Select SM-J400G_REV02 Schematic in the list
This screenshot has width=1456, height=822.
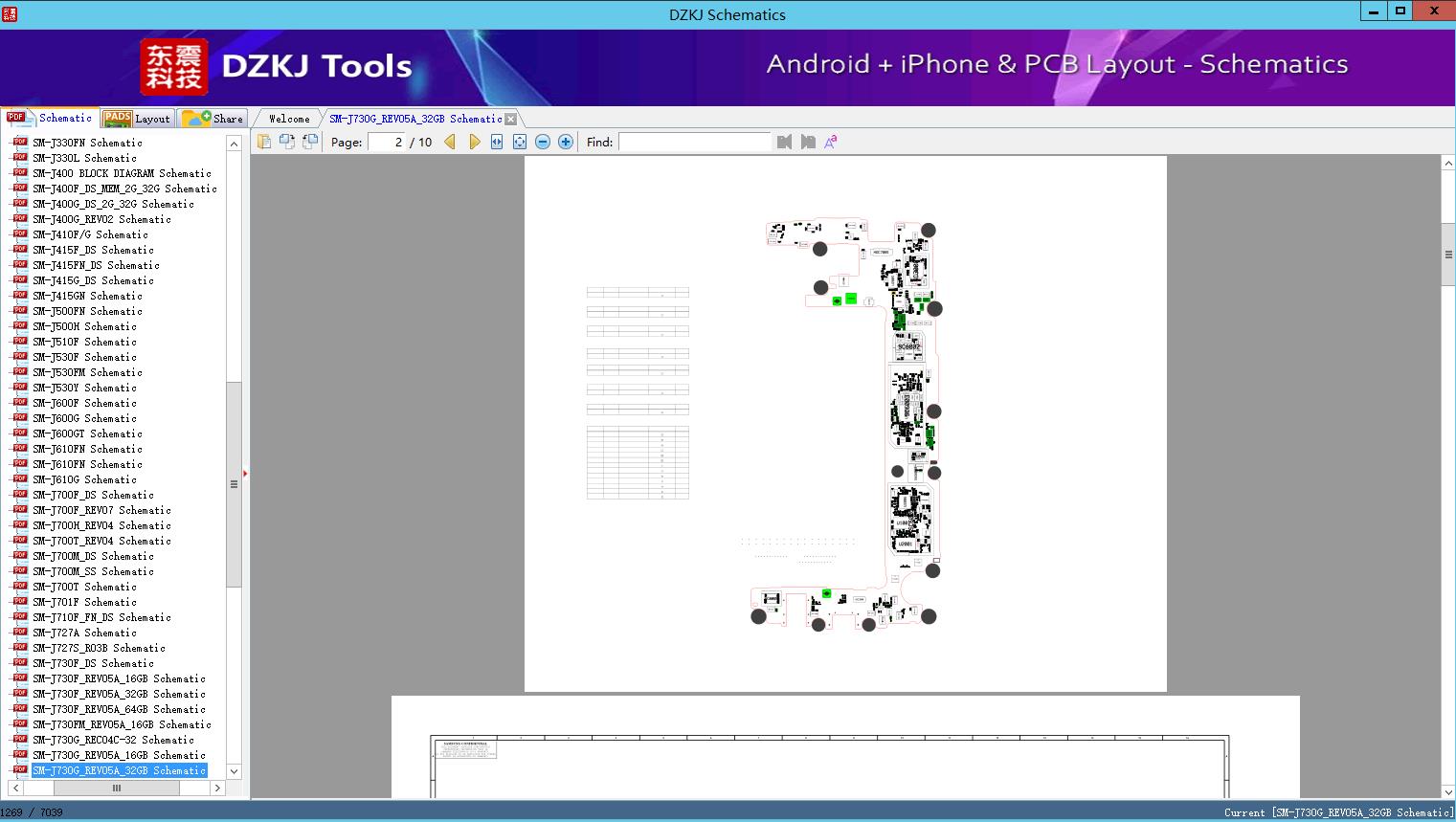[x=101, y=219]
